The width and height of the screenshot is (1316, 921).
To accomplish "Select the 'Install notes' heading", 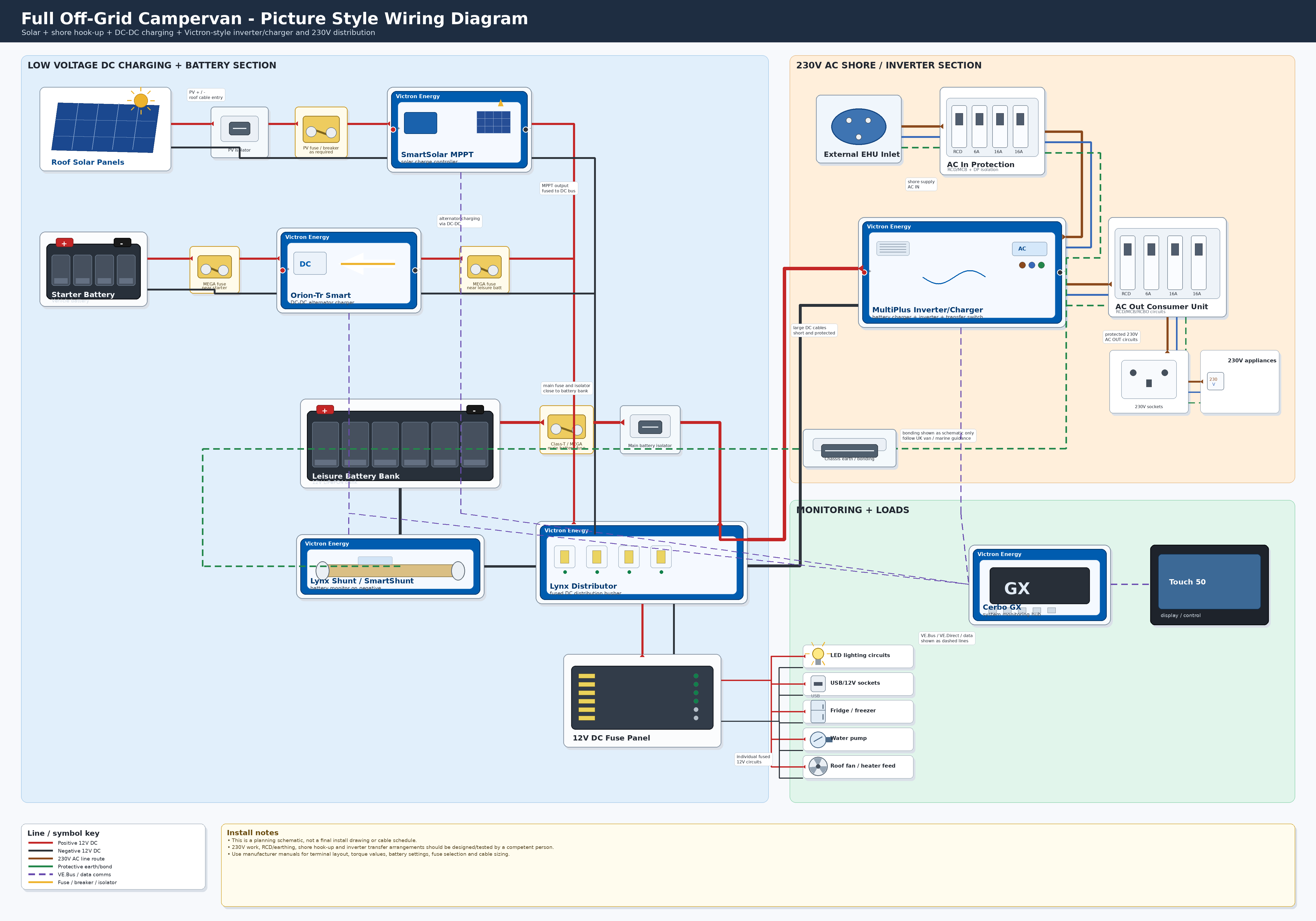I will click(253, 833).
